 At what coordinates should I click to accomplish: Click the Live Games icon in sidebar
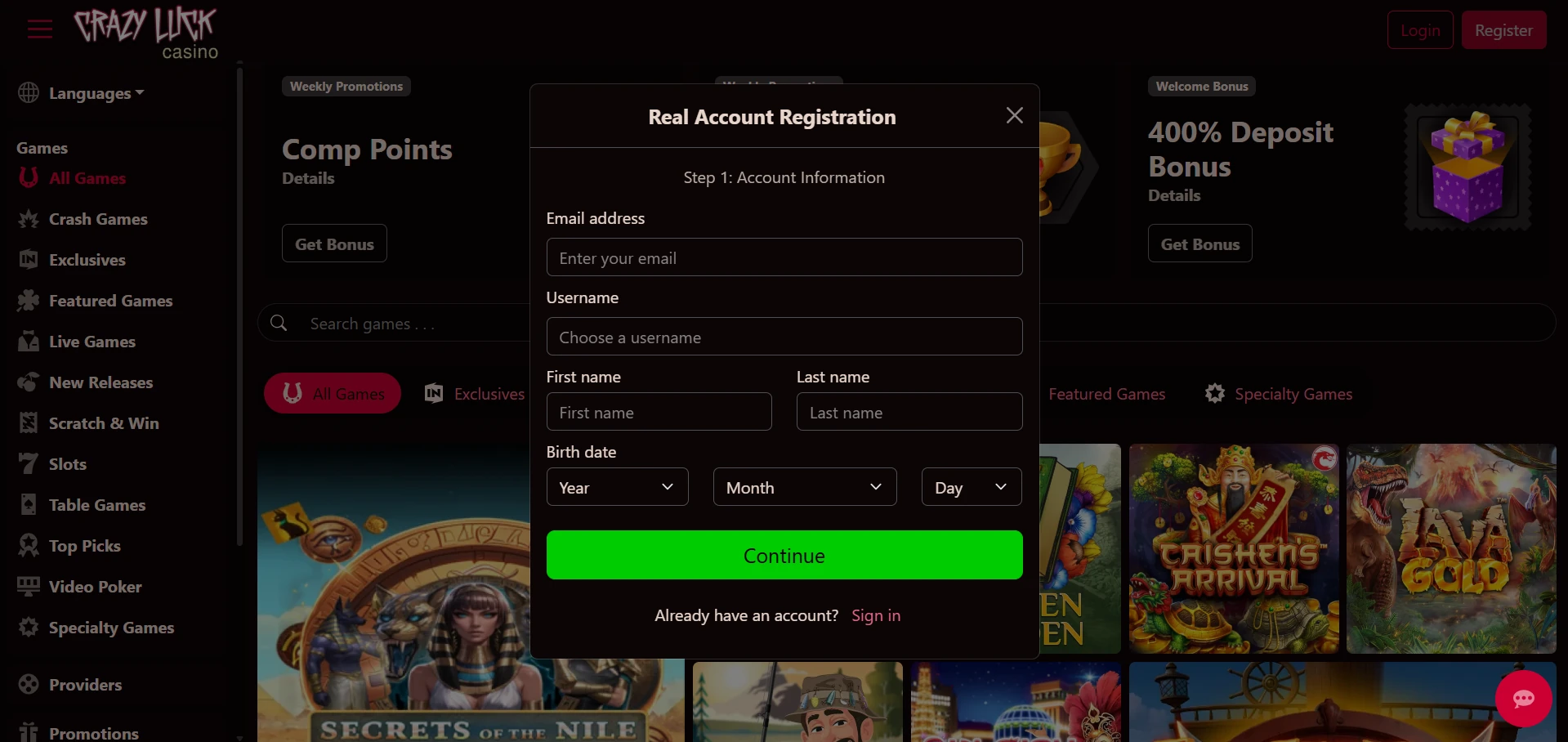29,342
